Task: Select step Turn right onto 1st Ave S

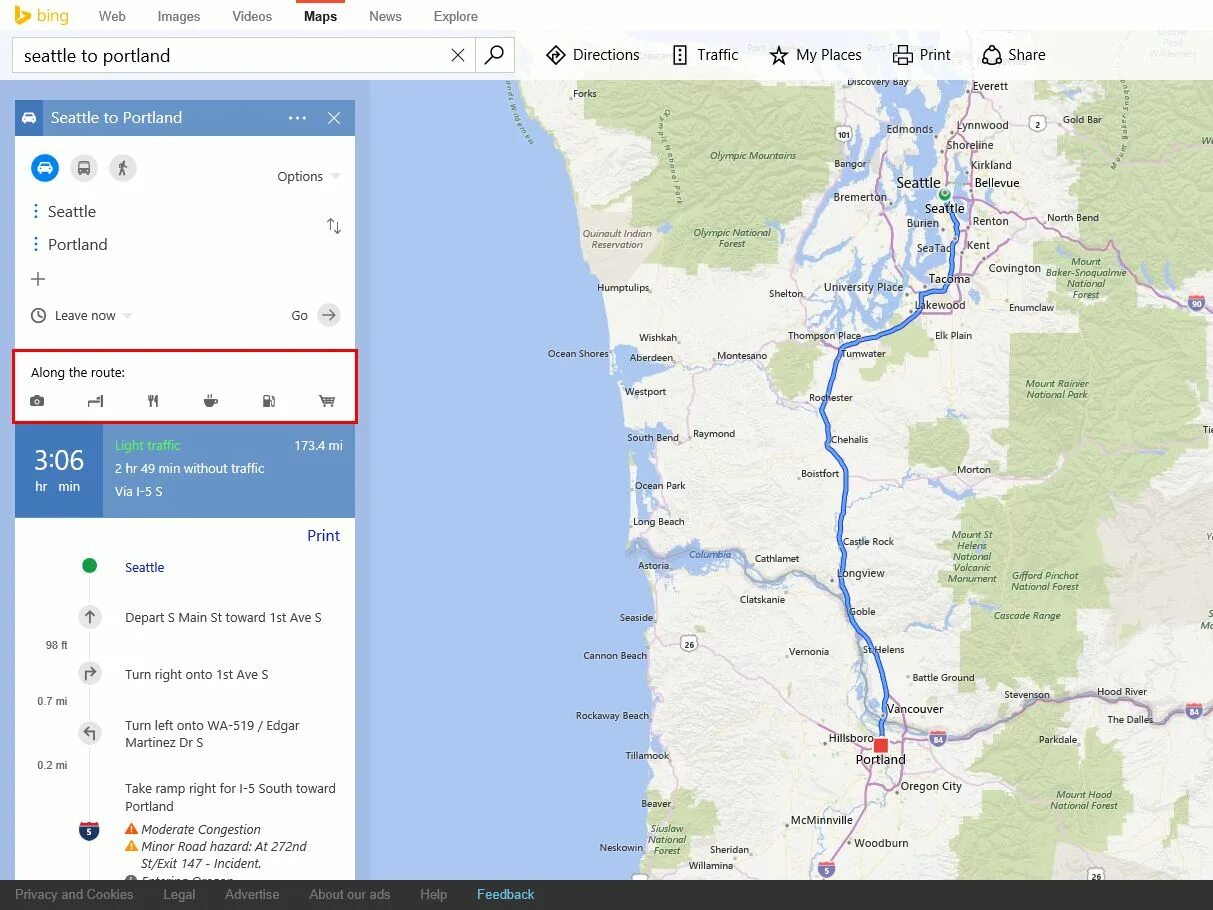Action: (x=196, y=675)
